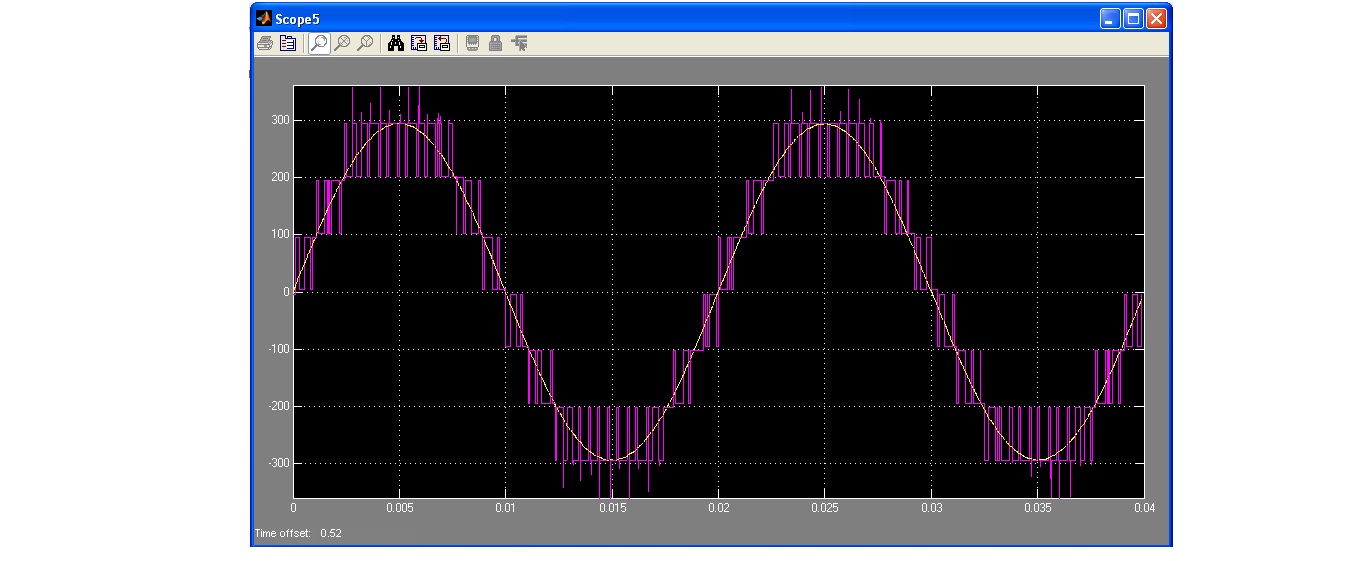Click Restore saved axes settings icon
This screenshot has width=1360, height=561.
pyautogui.click(x=442, y=43)
